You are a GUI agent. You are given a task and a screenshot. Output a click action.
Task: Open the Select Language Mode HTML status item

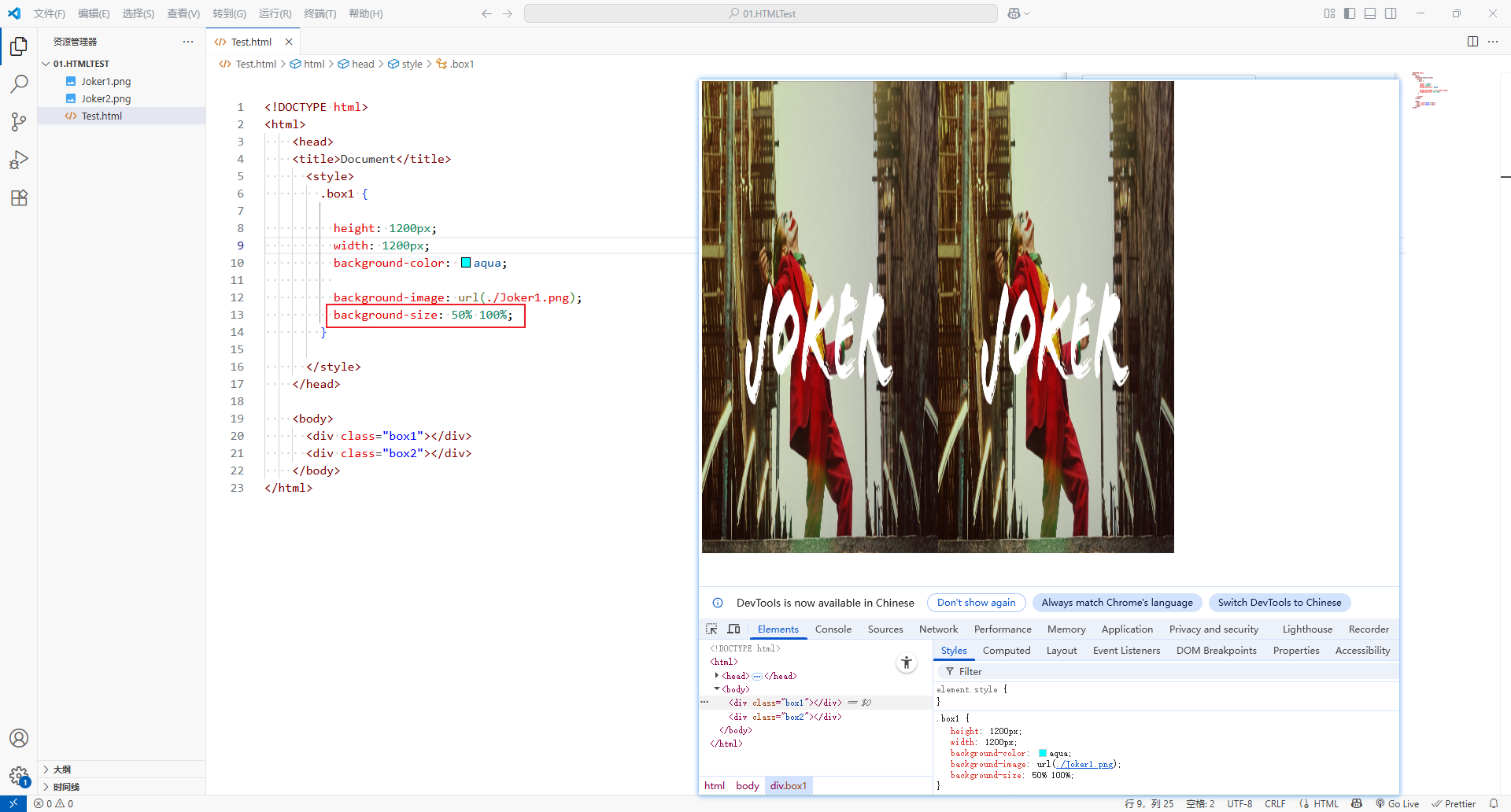(x=1326, y=803)
